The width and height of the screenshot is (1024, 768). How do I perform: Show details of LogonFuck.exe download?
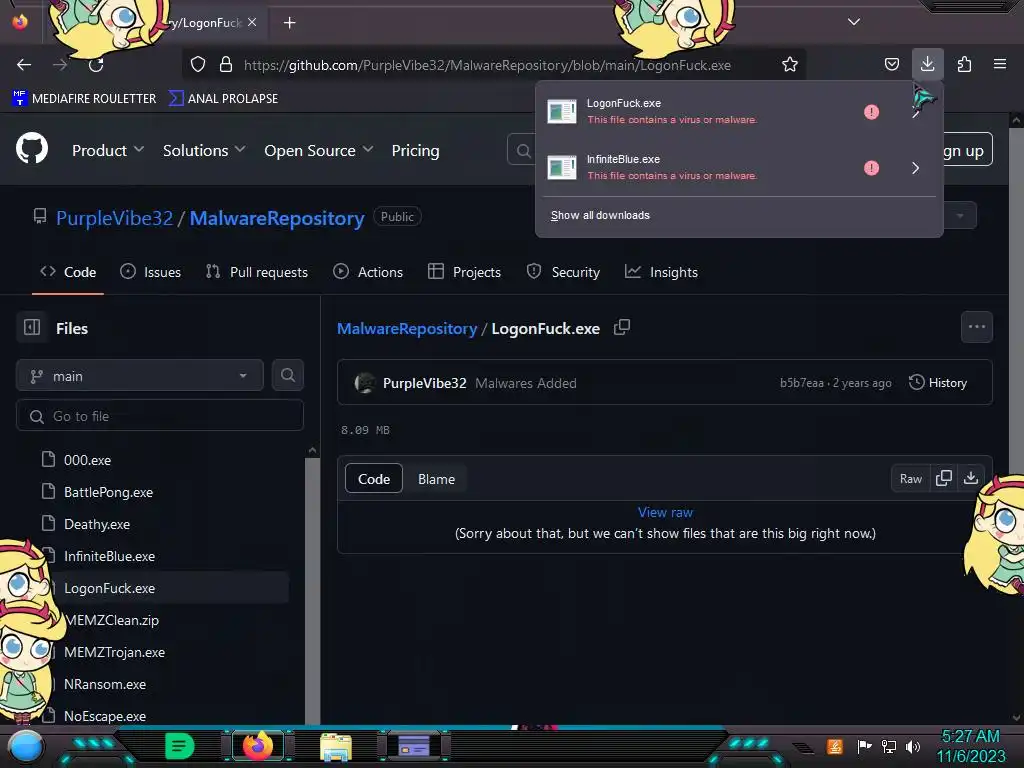916,112
